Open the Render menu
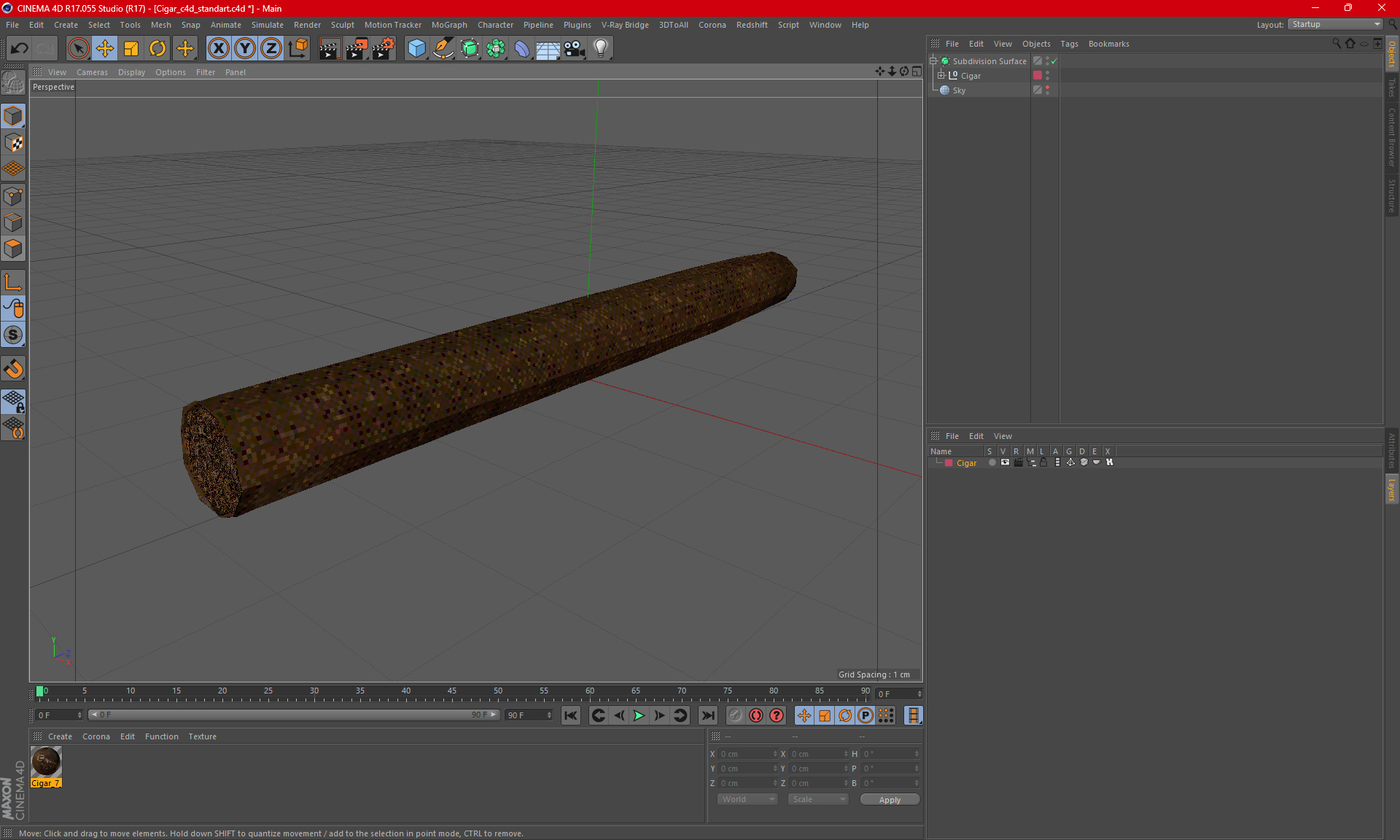The width and height of the screenshot is (1400, 840). pos(307,25)
